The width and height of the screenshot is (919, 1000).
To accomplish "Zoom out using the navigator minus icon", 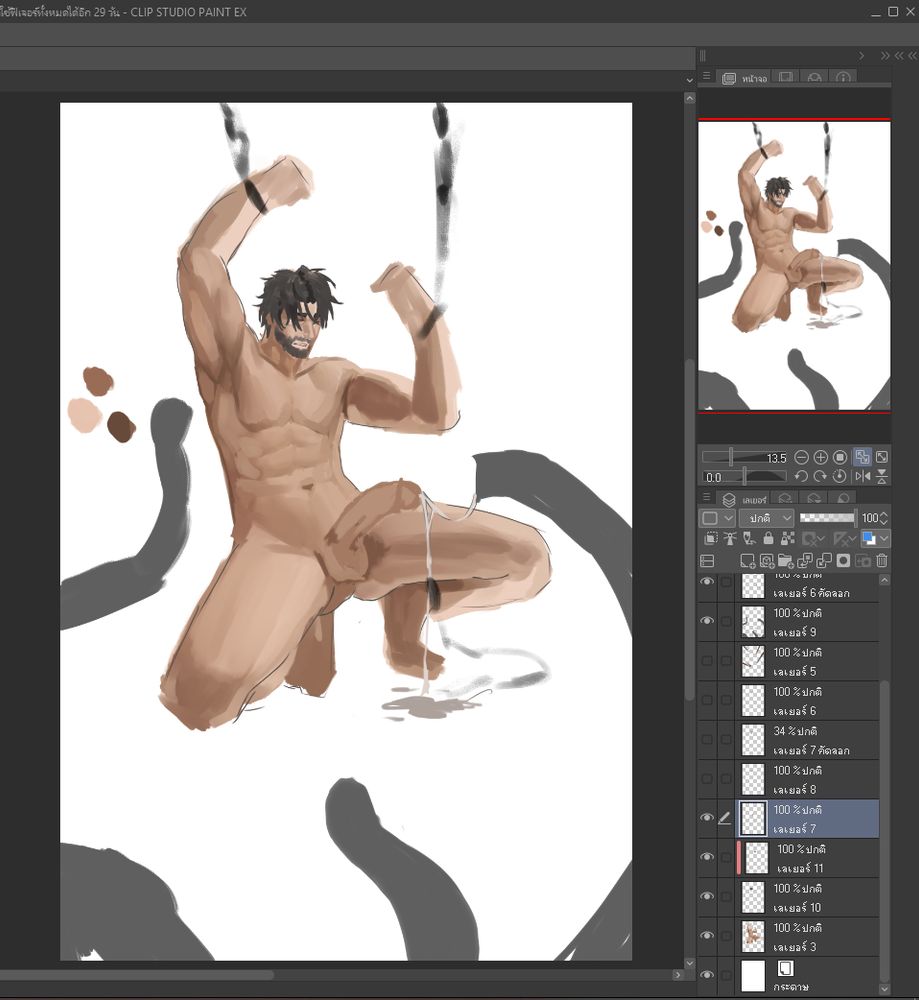I will 802,457.
